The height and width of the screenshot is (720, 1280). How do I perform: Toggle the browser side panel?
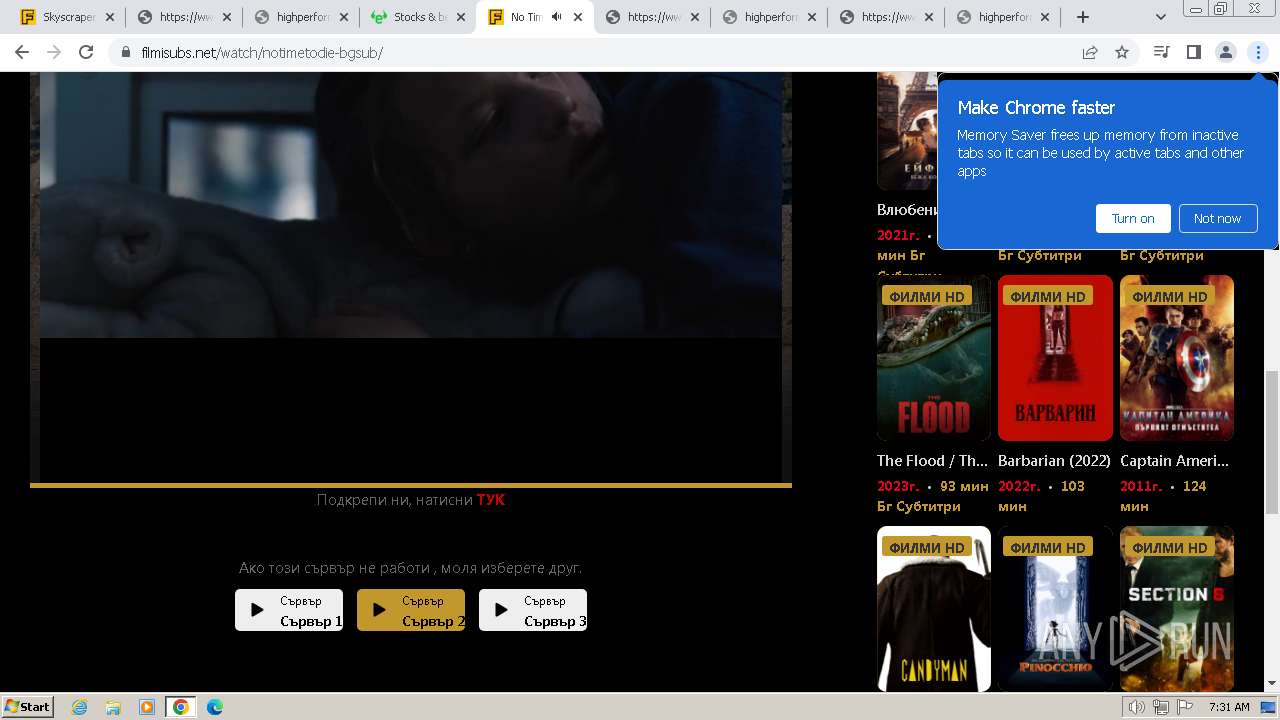coord(1193,52)
